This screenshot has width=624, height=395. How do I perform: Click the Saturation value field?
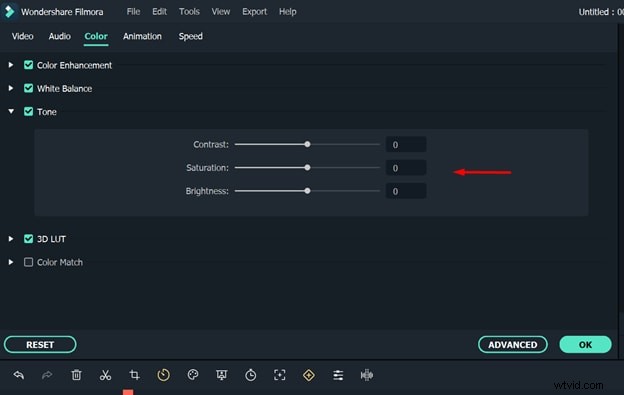406,168
